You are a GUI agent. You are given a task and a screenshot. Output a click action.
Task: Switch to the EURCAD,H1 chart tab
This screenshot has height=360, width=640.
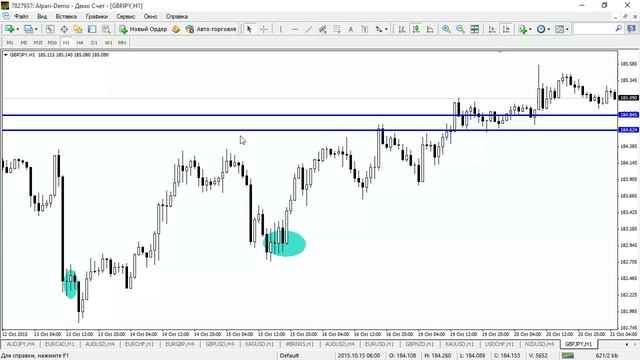pyautogui.click(x=60, y=344)
